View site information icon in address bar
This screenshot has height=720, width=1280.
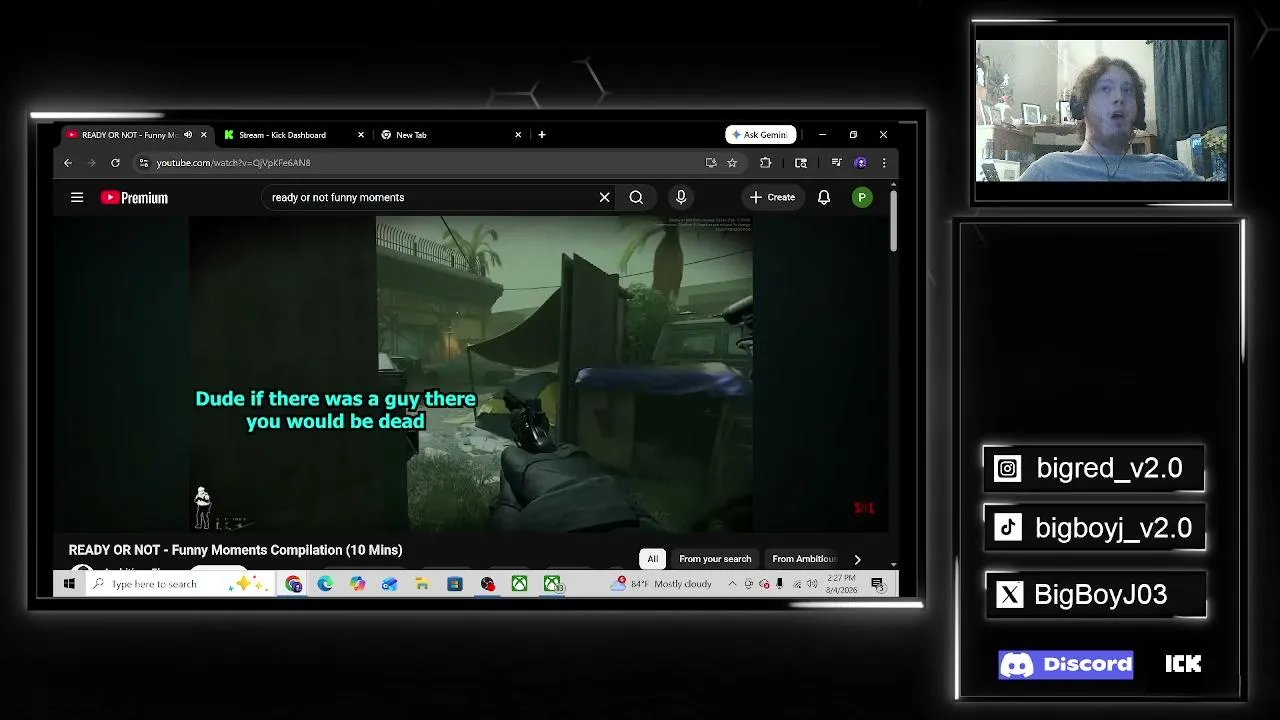[x=144, y=163]
